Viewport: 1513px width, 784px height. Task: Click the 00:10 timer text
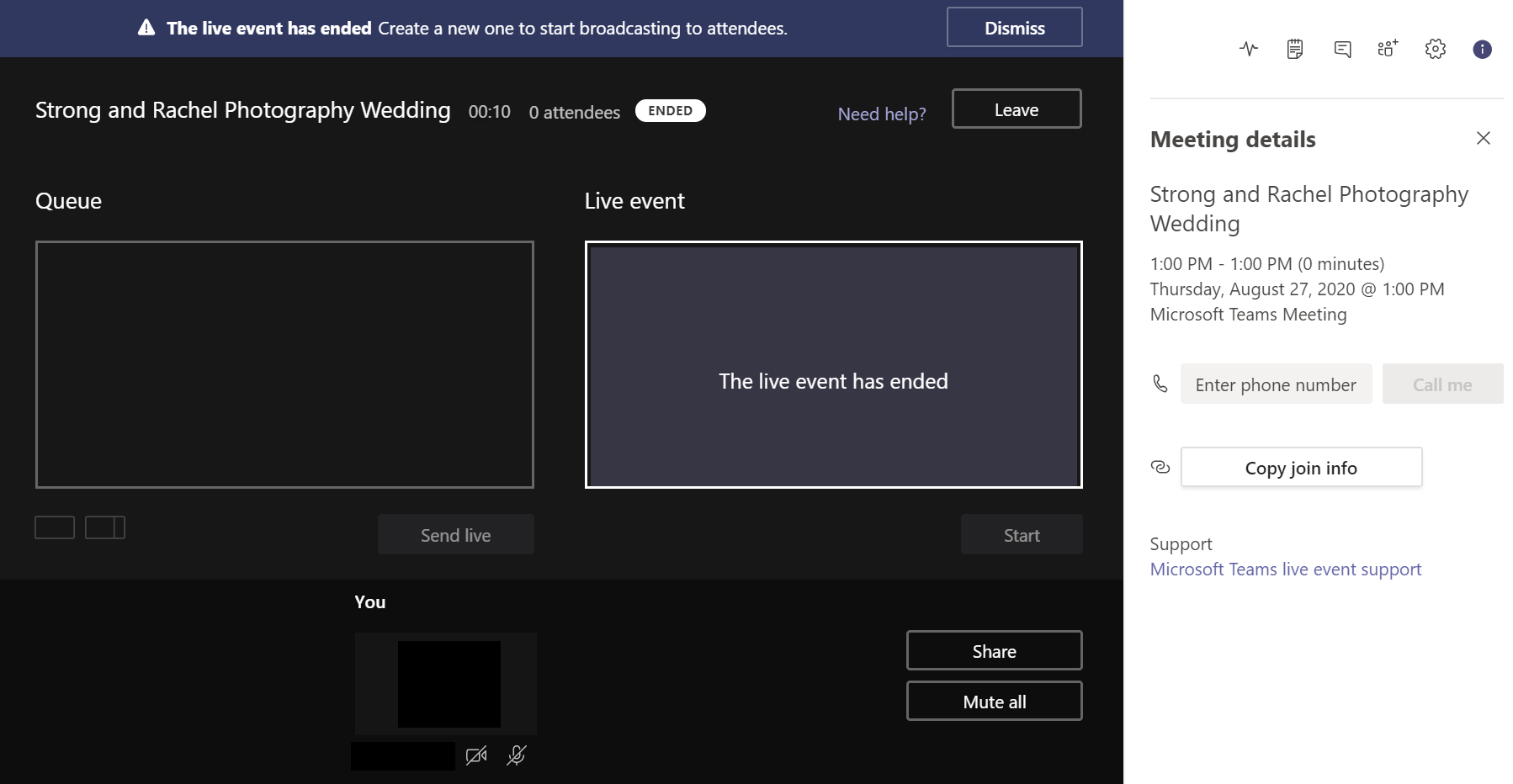click(490, 112)
